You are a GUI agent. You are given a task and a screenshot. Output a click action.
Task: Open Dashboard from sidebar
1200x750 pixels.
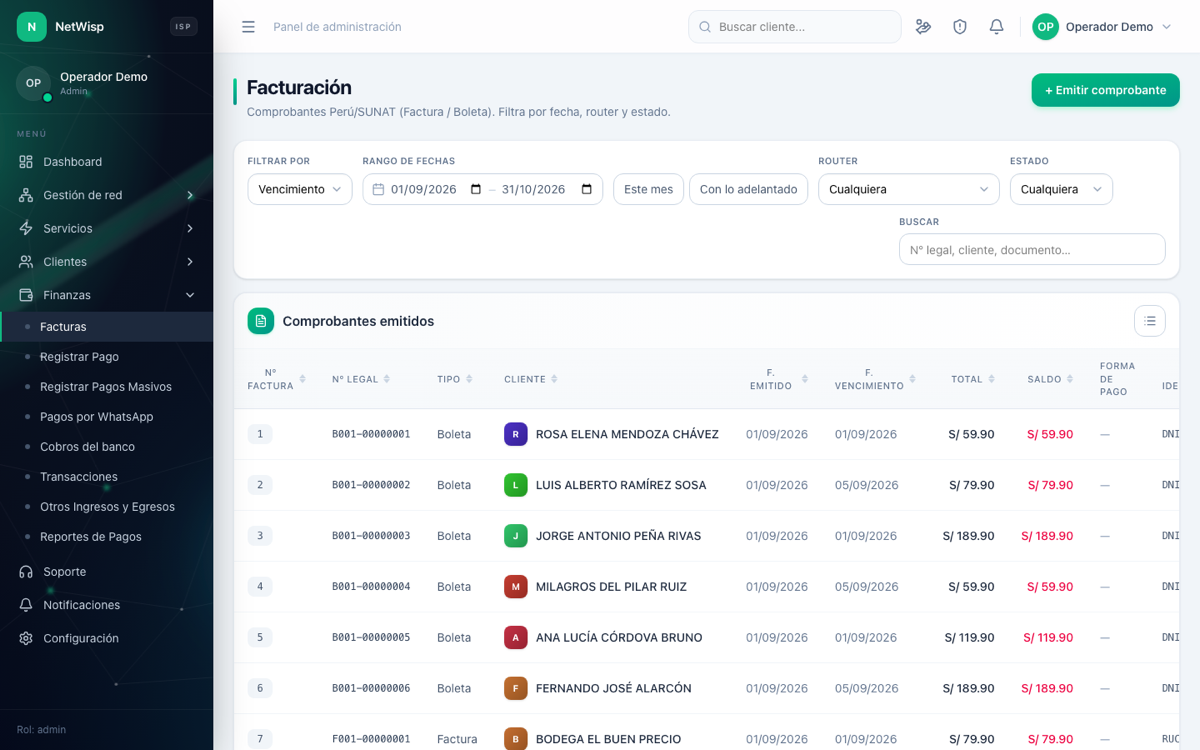click(106, 162)
